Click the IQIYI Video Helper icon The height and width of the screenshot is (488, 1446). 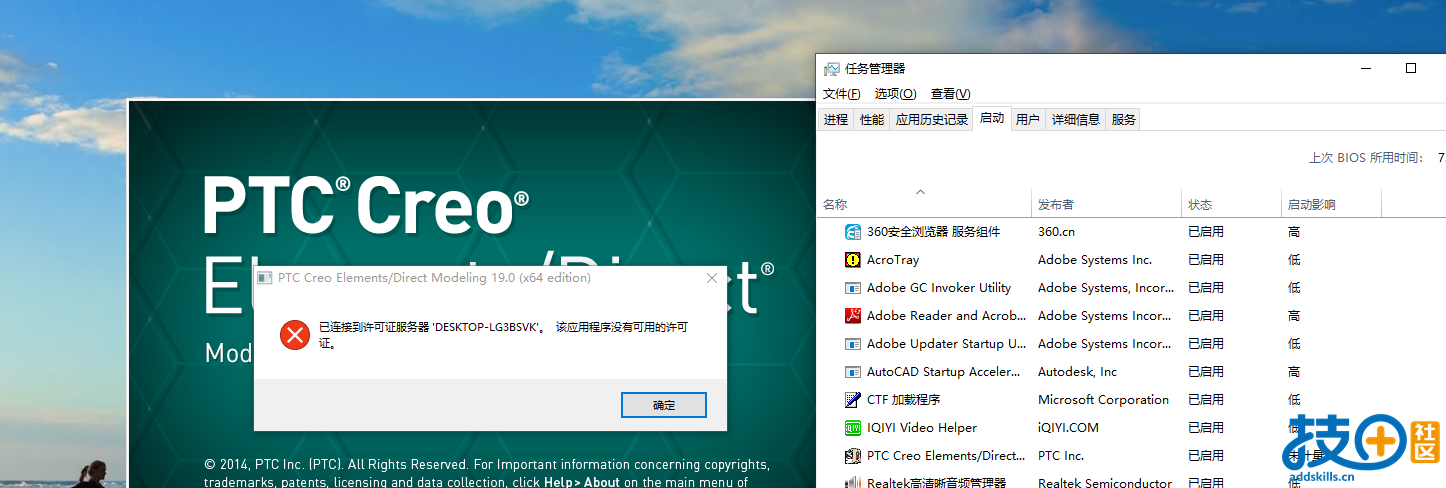853,428
